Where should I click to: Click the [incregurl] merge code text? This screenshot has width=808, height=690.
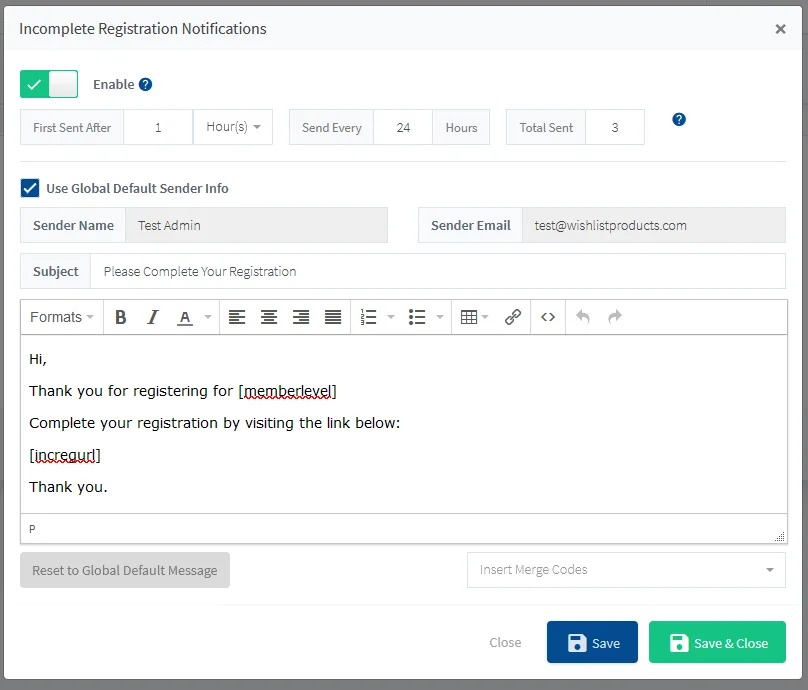click(65, 455)
